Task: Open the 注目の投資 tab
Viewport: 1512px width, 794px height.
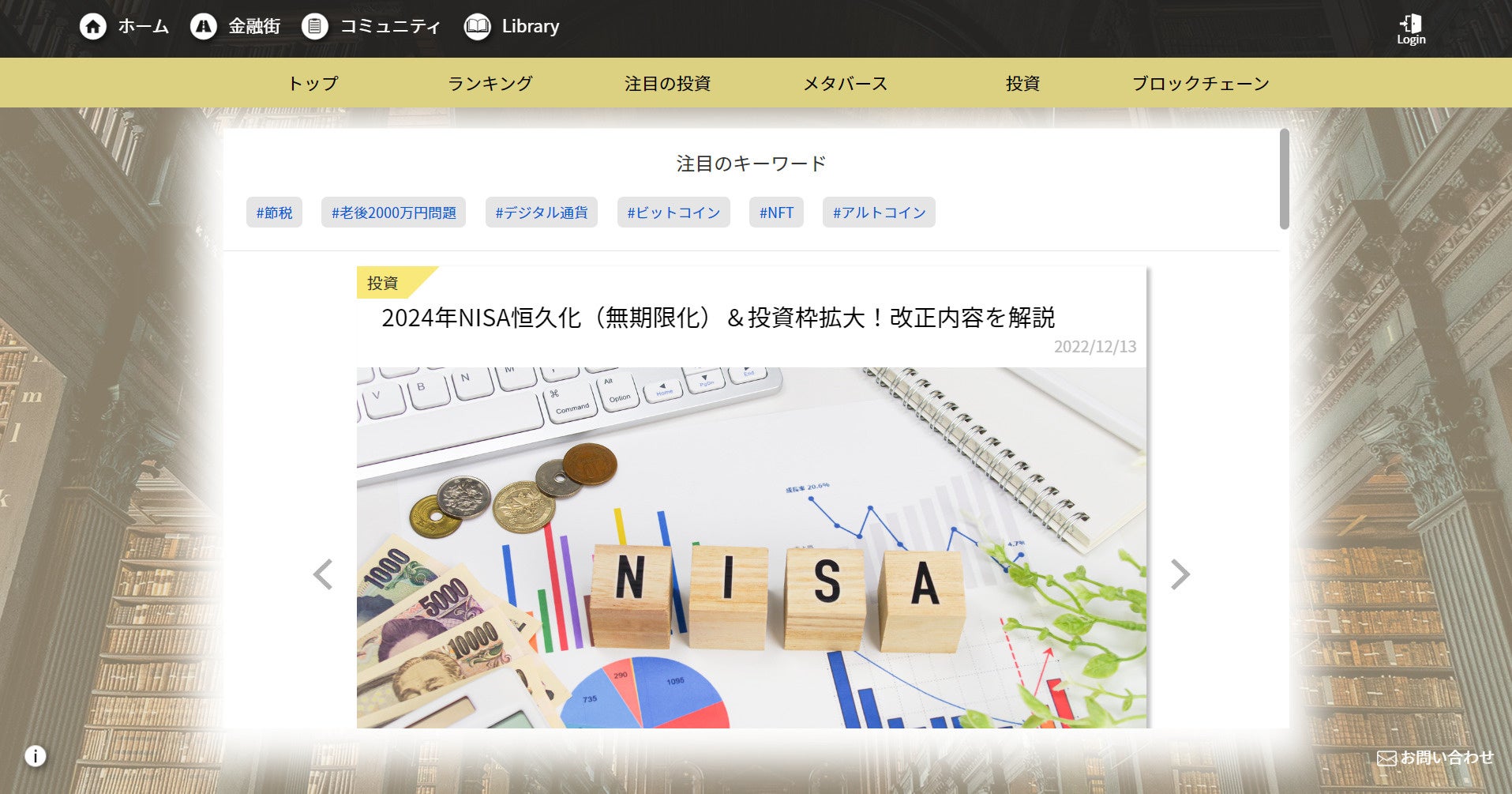Action: 668,83
